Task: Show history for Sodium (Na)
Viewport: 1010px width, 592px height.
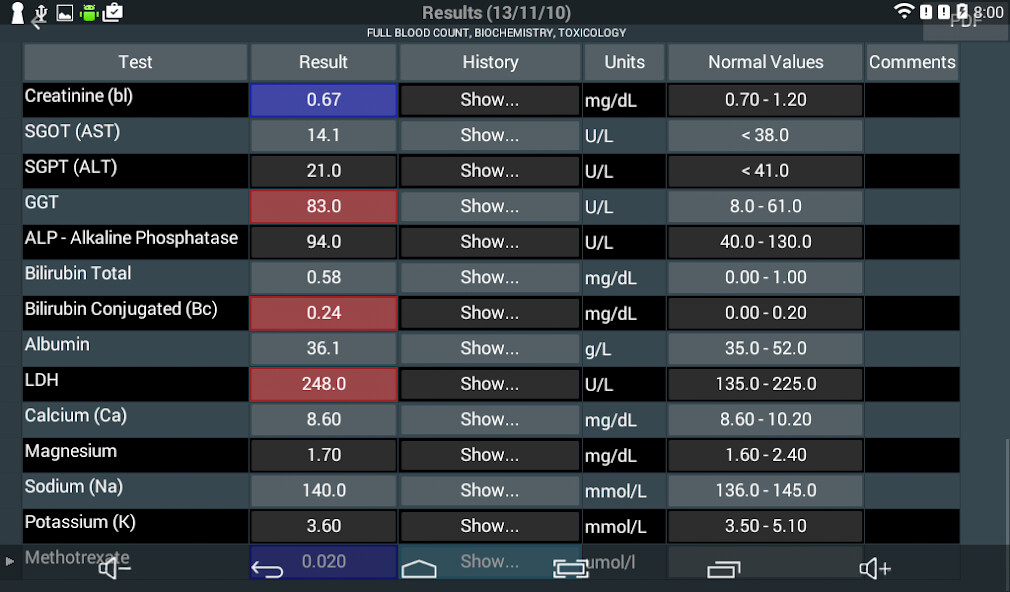Action: pos(490,490)
